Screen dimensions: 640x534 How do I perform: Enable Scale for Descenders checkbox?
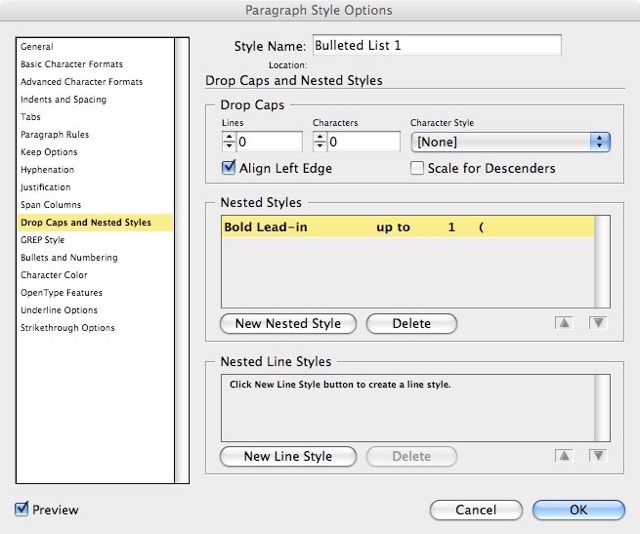pos(417,168)
